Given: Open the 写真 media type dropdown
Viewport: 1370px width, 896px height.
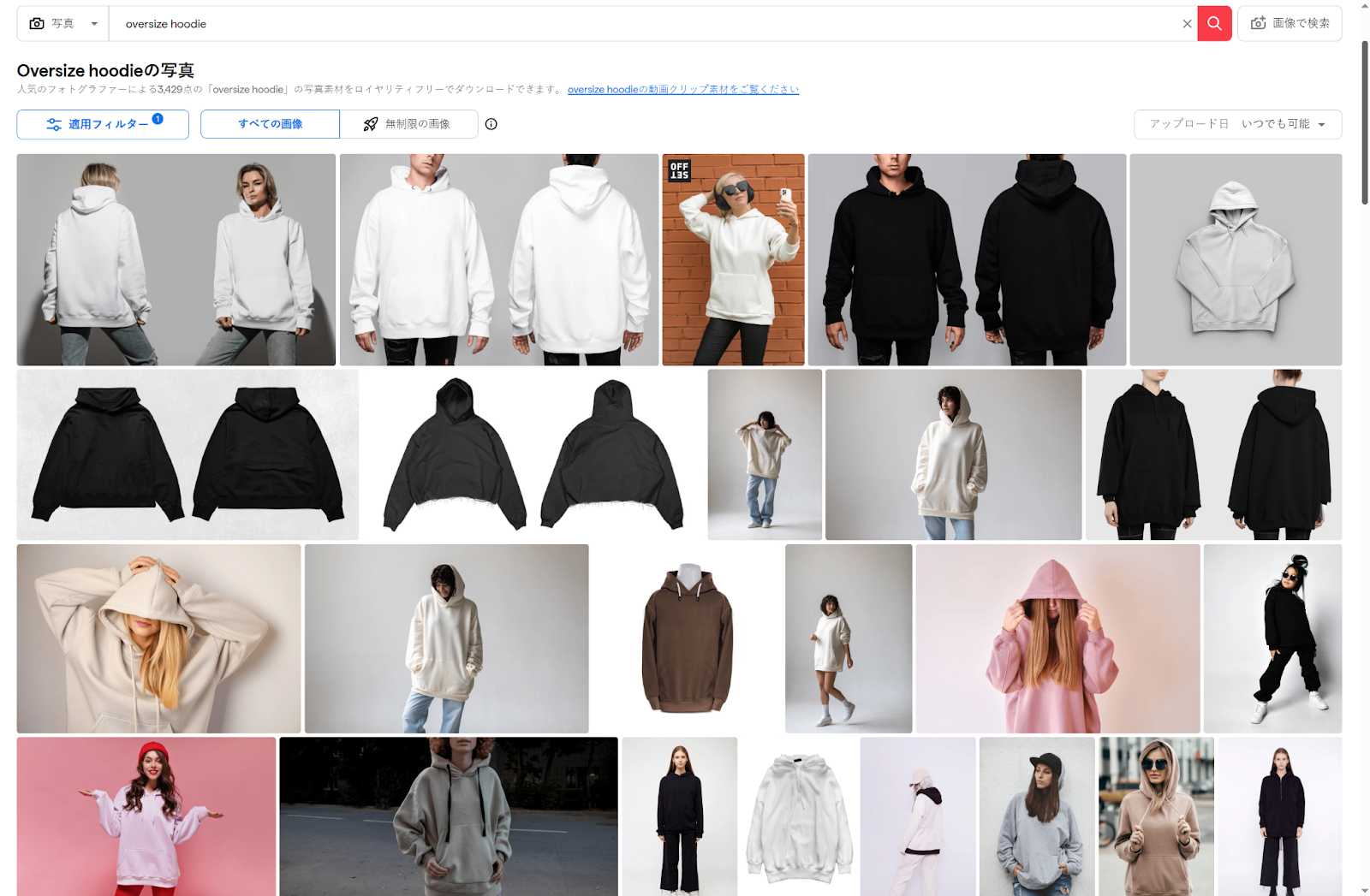Looking at the screenshot, I should [63, 24].
